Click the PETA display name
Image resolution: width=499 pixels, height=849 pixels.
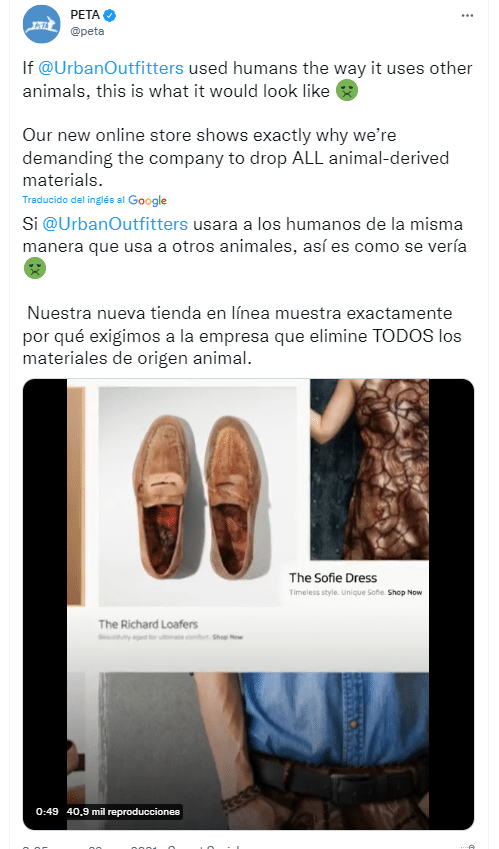click(86, 15)
